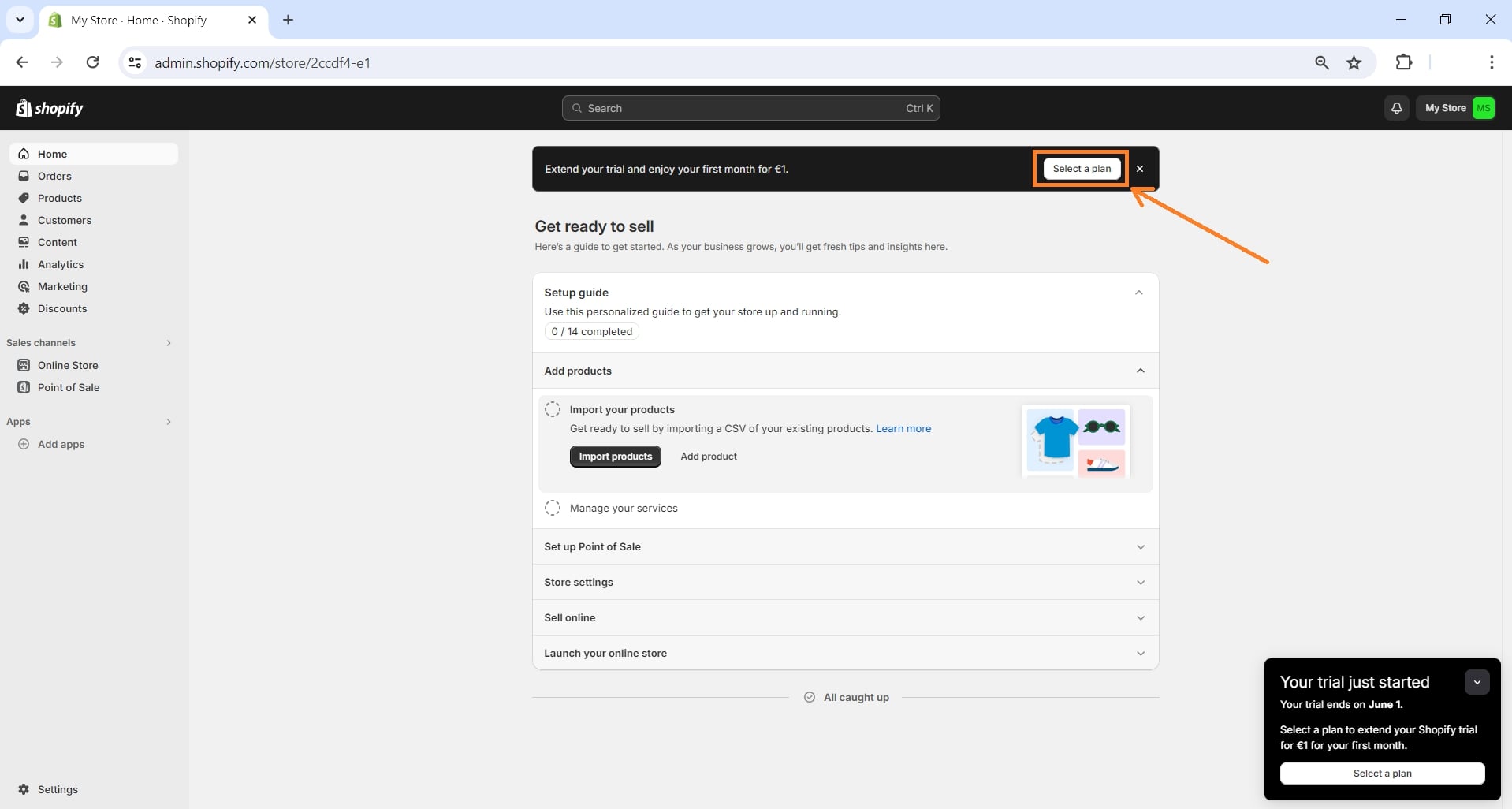
Task: Click the All caught up checkmark icon
Action: [x=810, y=697]
